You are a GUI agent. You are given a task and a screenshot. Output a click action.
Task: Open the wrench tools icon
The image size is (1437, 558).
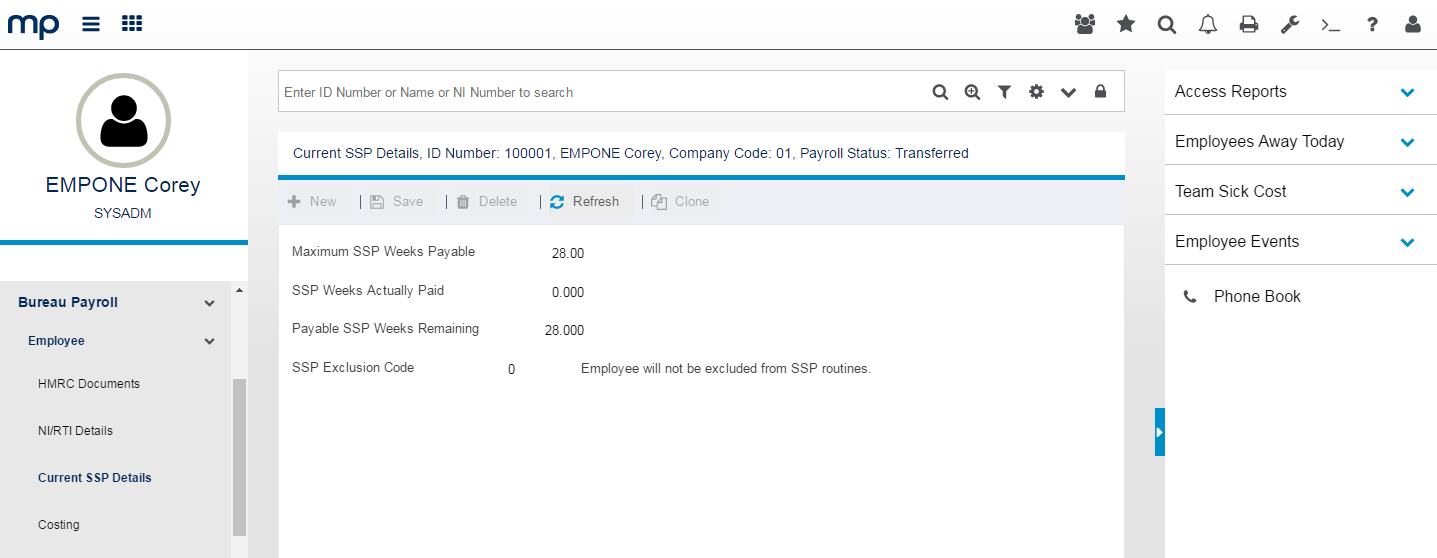[x=1290, y=25]
